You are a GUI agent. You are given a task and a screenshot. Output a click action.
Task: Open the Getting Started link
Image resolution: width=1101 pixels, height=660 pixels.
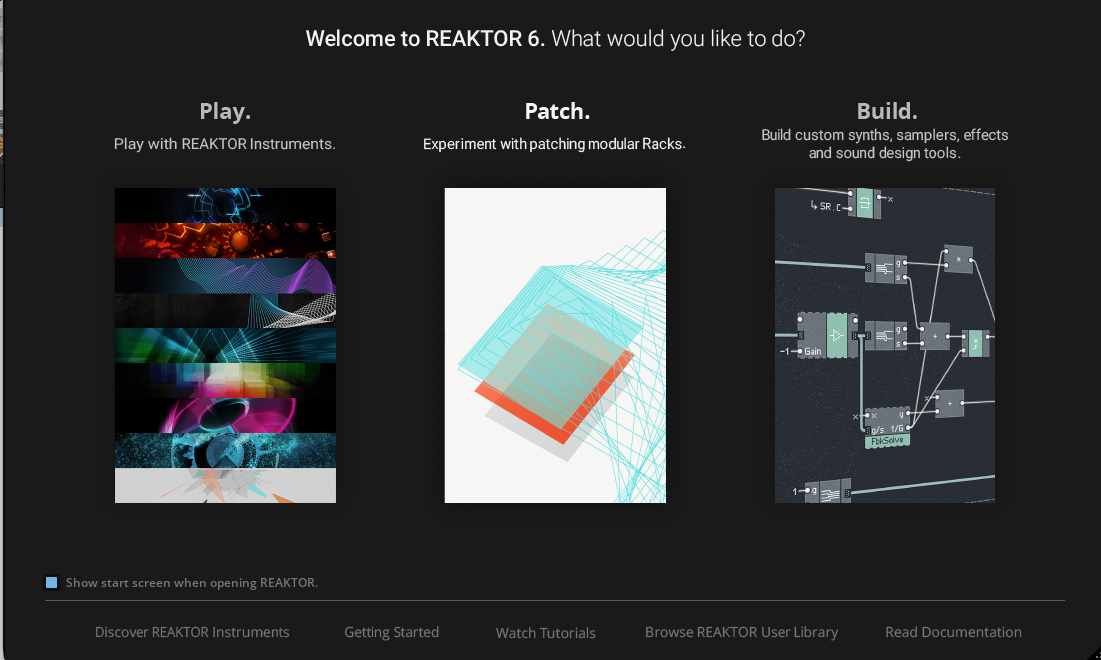(x=391, y=632)
